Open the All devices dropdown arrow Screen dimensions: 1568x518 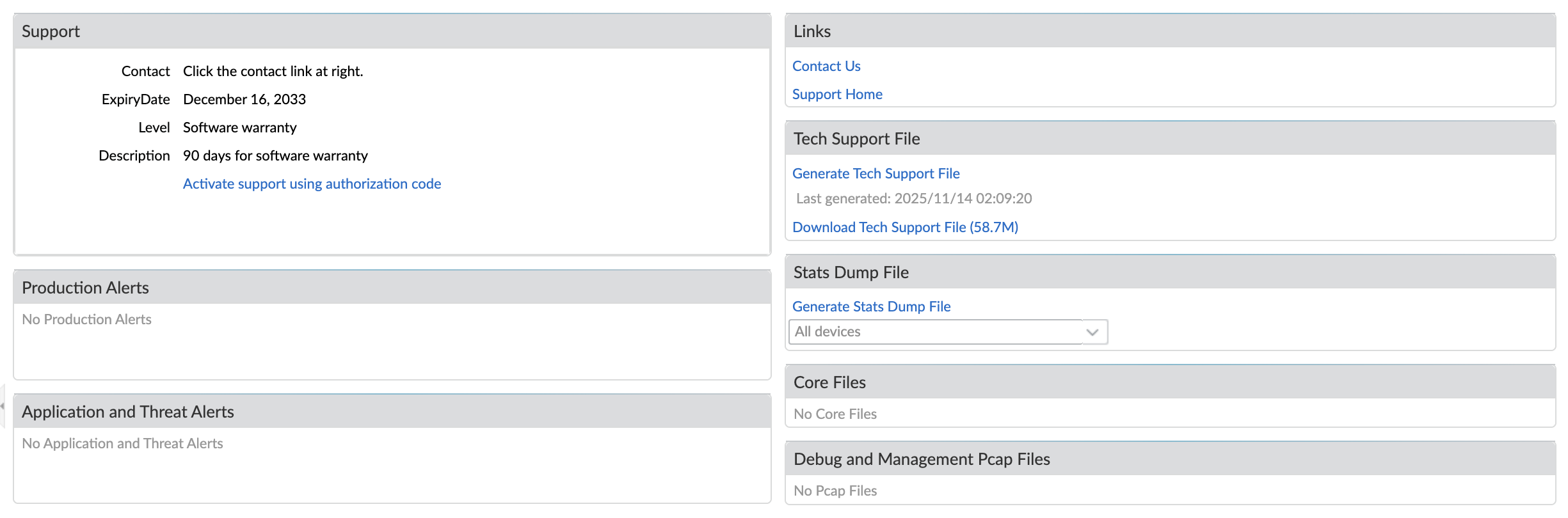1093,332
